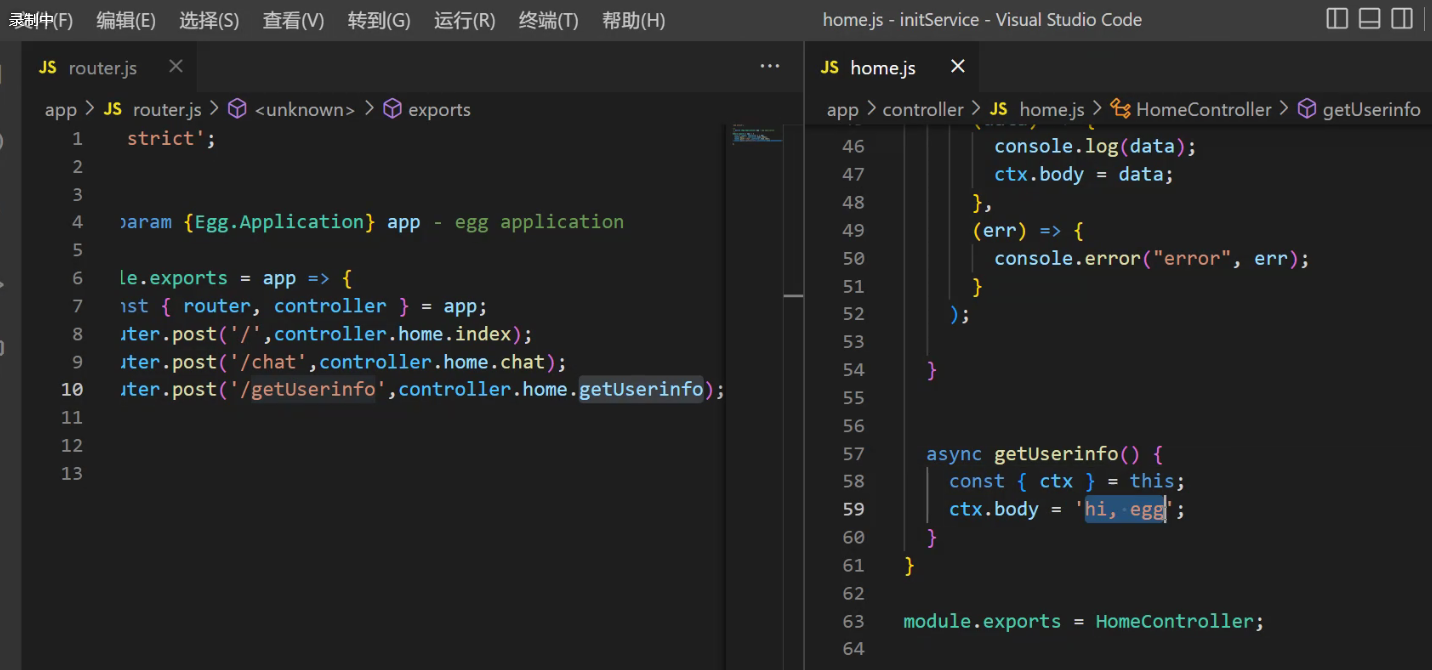Image resolution: width=1432 pixels, height=670 pixels.
Task: Click the minimap preview in left editor
Action: tap(755, 134)
